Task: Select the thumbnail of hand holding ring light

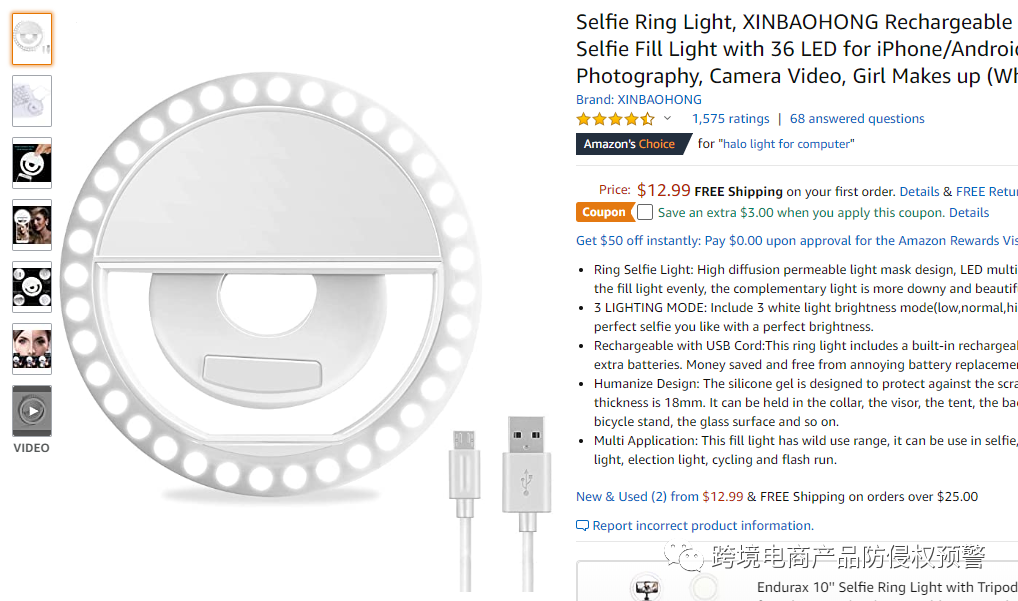Action: click(x=32, y=163)
